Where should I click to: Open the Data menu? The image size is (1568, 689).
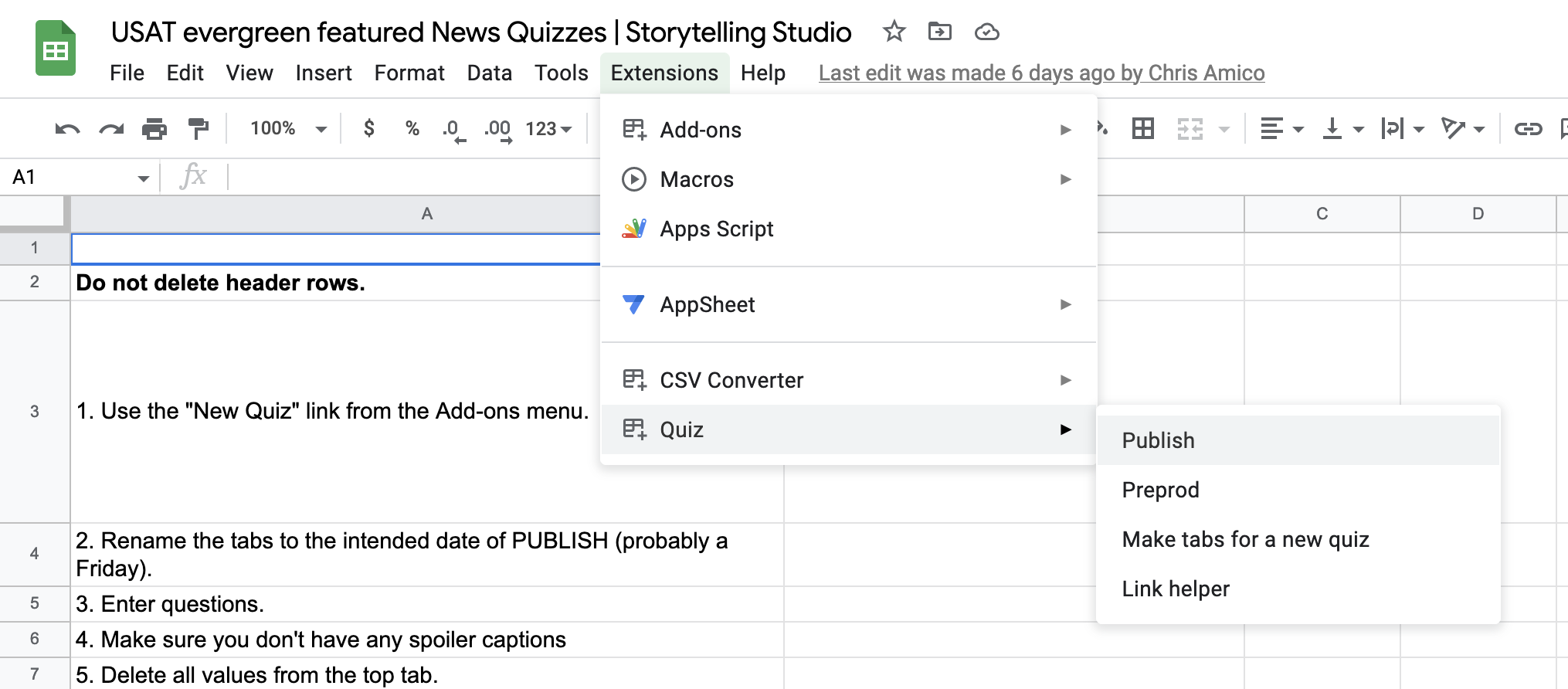(x=490, y=73)
